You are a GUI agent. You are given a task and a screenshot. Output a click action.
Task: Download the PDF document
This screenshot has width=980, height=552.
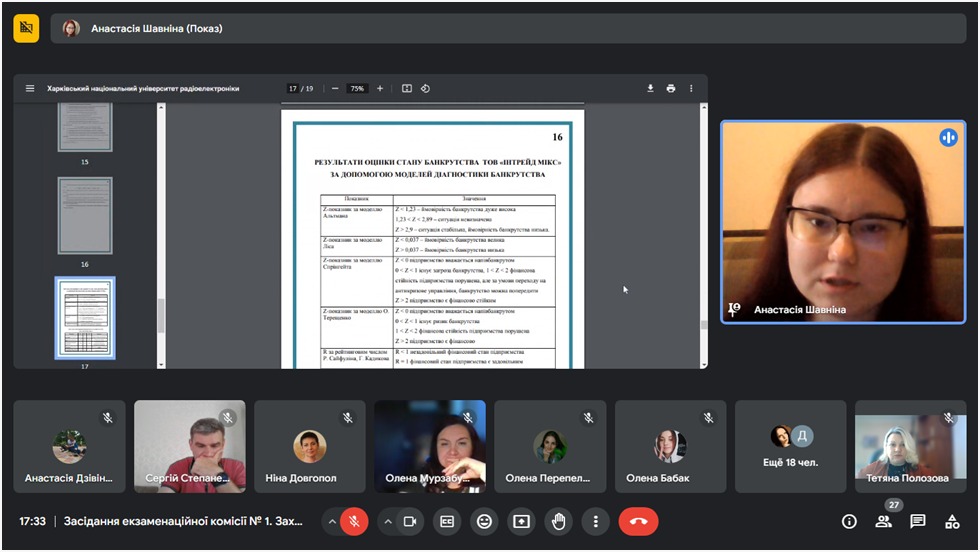pyautogui.click(x=650, y=88)
